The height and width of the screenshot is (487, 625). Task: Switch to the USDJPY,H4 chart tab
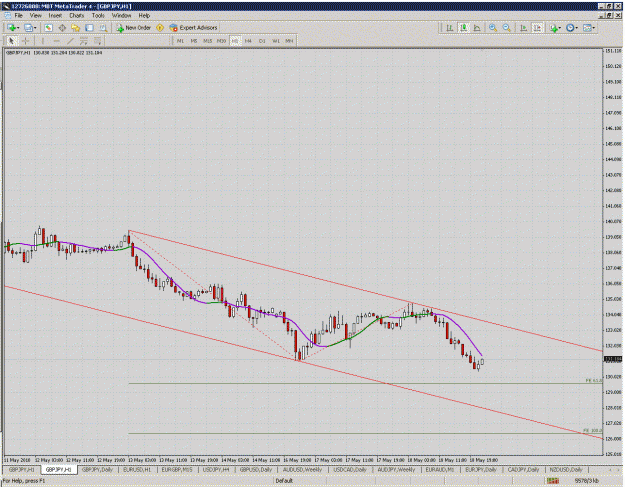(216, 470)
